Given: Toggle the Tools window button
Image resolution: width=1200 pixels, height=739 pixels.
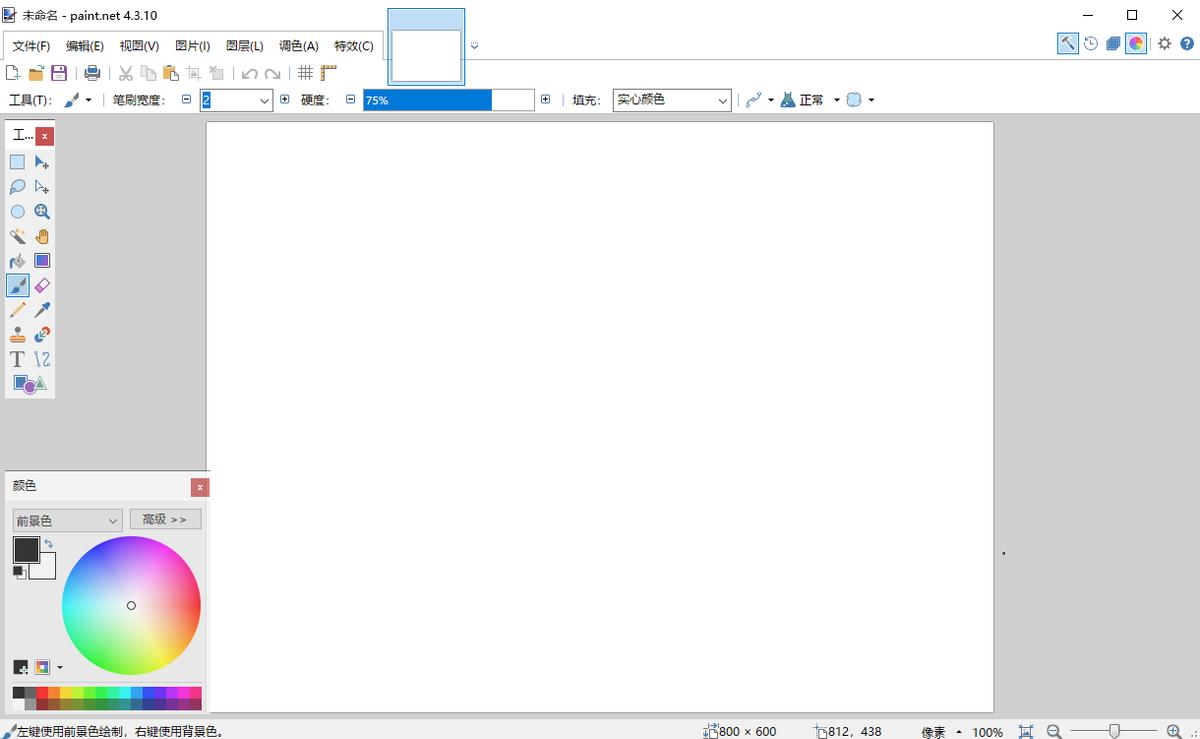Looking at the screenshot, I should tap(1068, 43).
